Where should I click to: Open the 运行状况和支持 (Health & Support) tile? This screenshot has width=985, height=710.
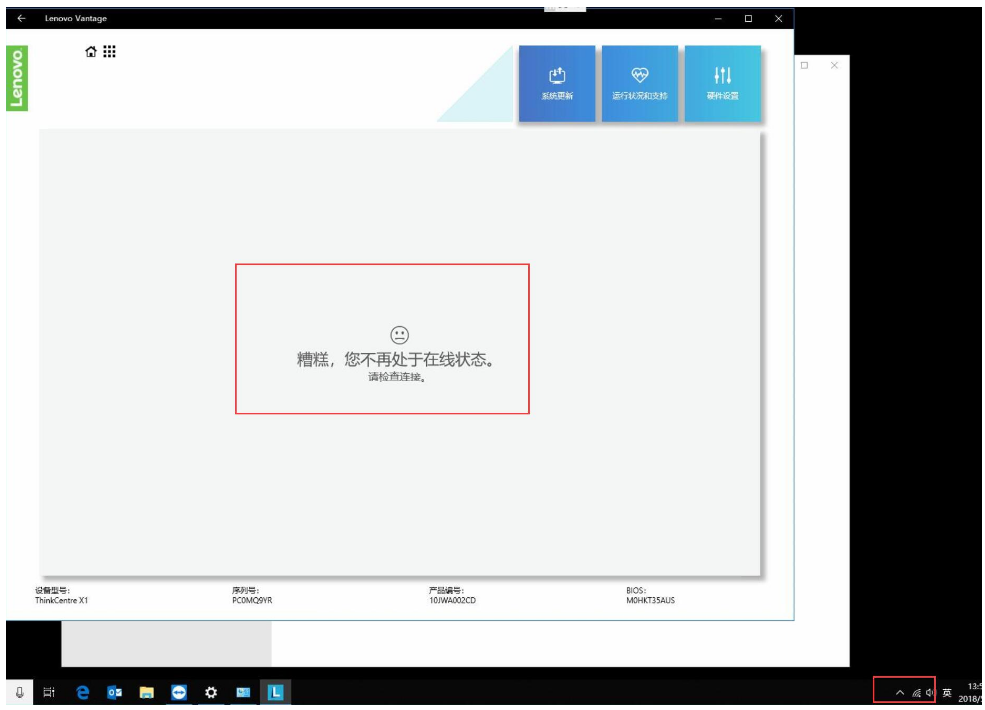pos(640,83)
